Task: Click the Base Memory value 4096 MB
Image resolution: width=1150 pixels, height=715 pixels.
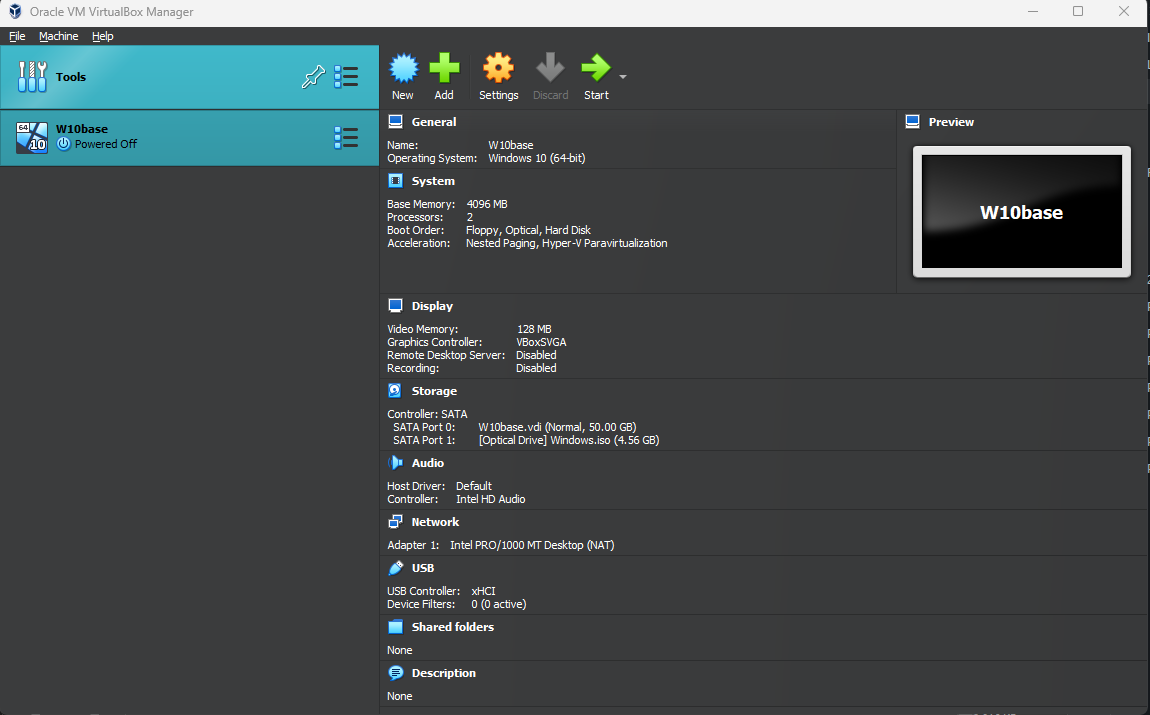Action: (x=487, y=204)
